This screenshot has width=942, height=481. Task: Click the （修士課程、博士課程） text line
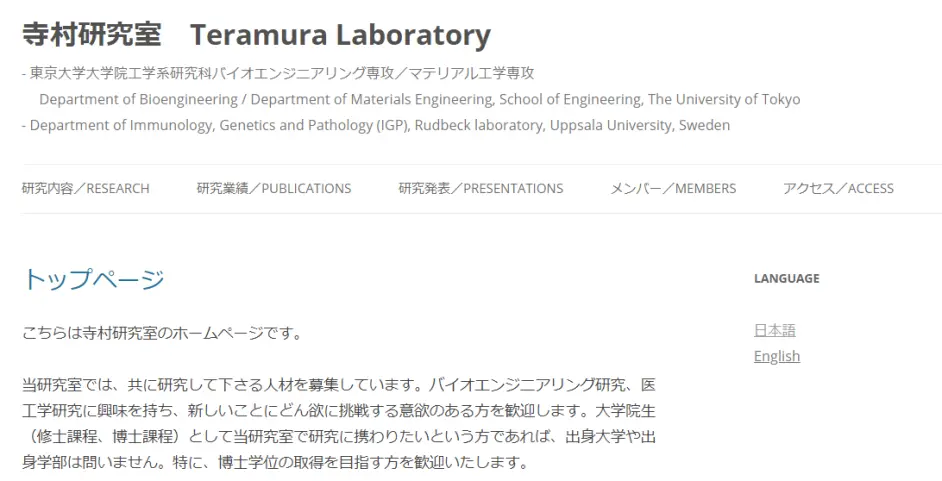[x=338, y=437]
